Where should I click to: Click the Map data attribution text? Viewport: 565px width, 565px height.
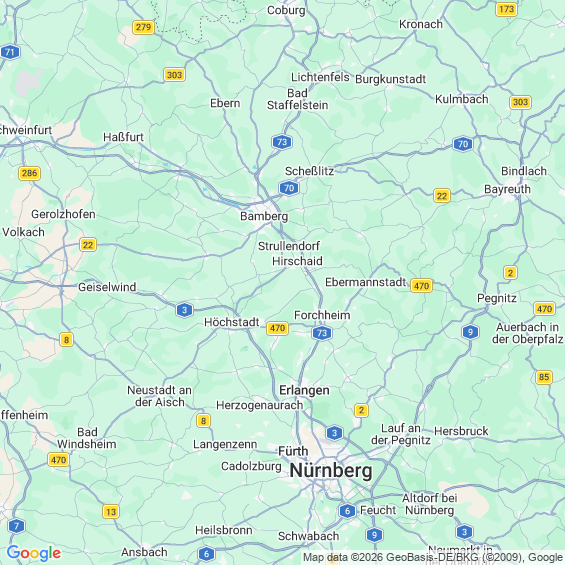pyautogui.click(x=433, y=557)
